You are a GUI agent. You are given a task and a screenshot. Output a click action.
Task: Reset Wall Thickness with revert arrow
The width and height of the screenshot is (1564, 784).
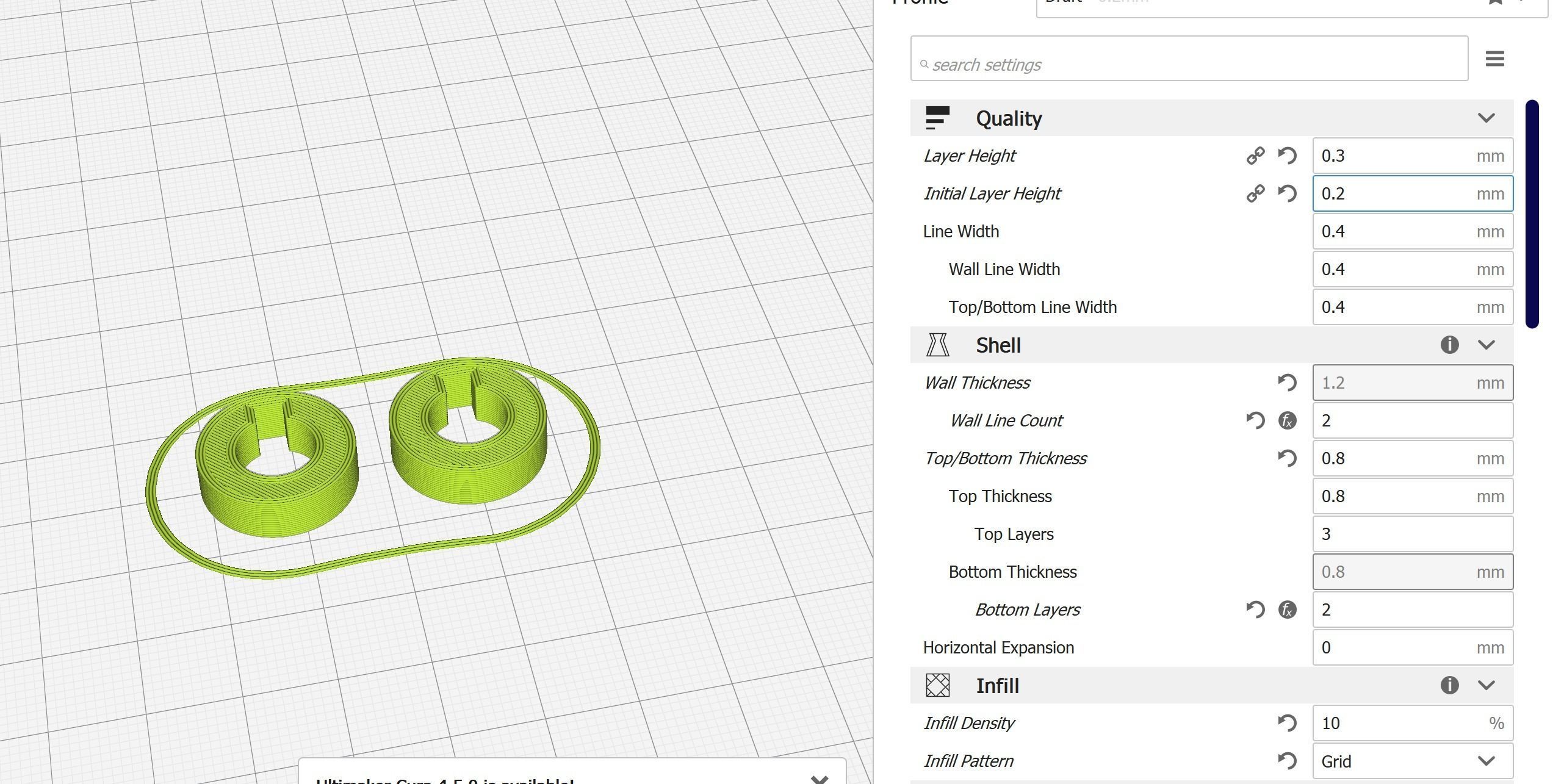[x=1287, y=383]
